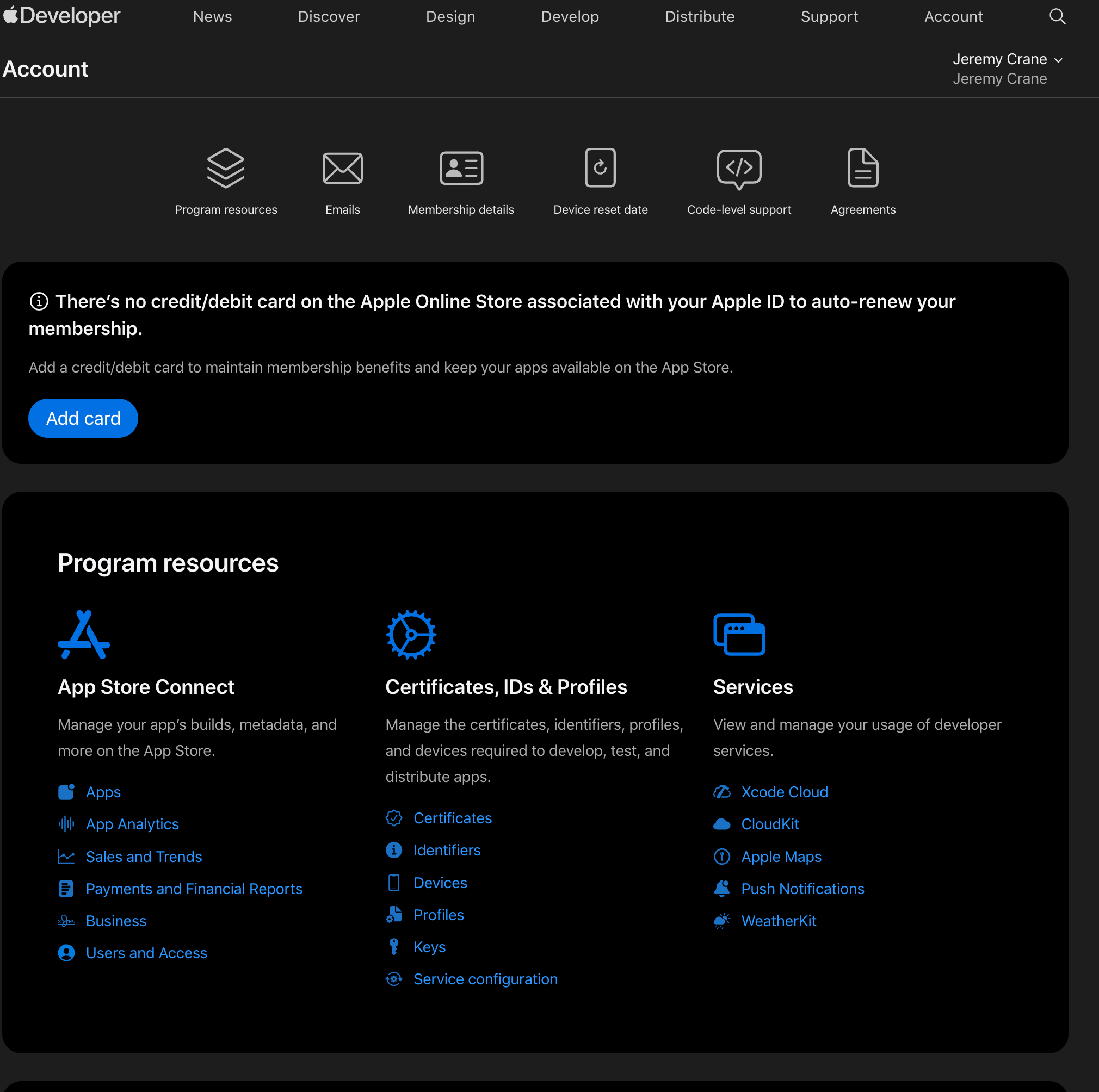
Task: Click the Push Notifications bell icon
Action: click(x=722, y=889)
